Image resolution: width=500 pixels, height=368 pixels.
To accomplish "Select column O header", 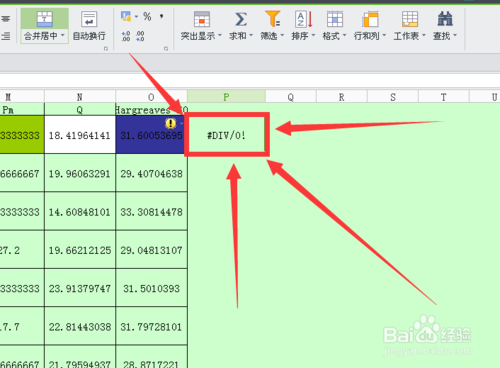I will click(151, 97).
